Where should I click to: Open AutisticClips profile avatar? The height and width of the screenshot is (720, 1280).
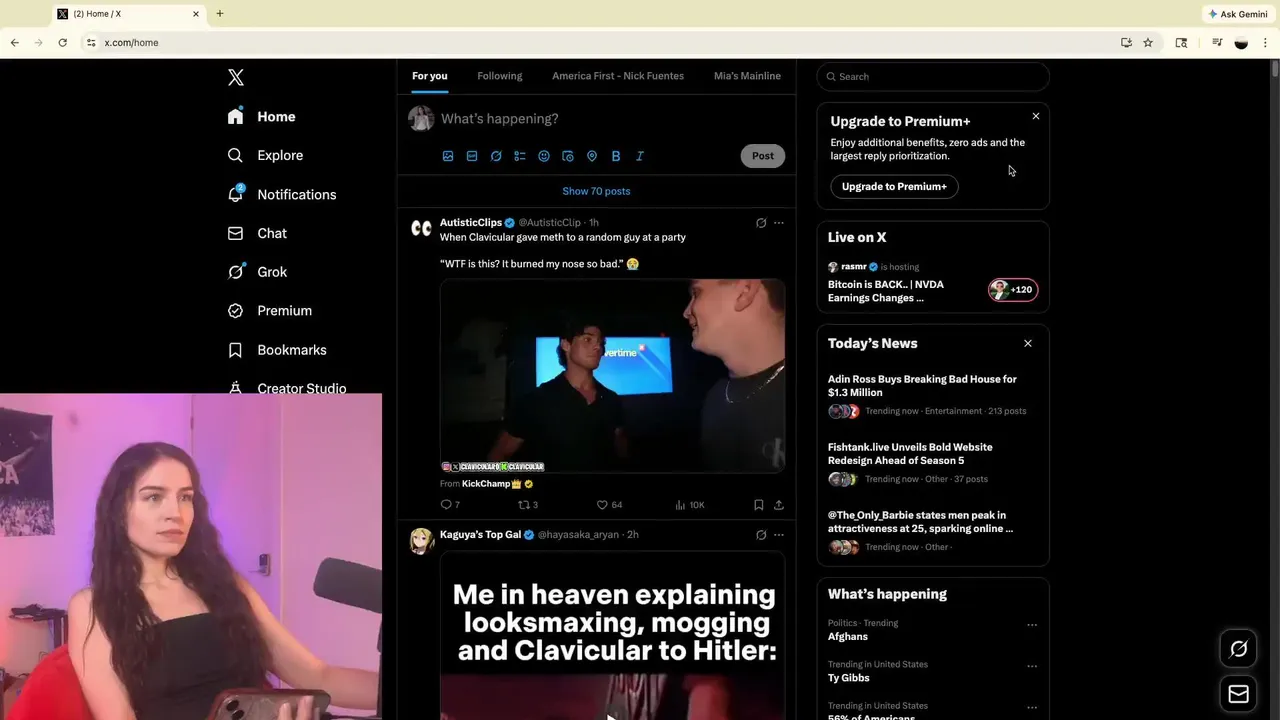421,229
